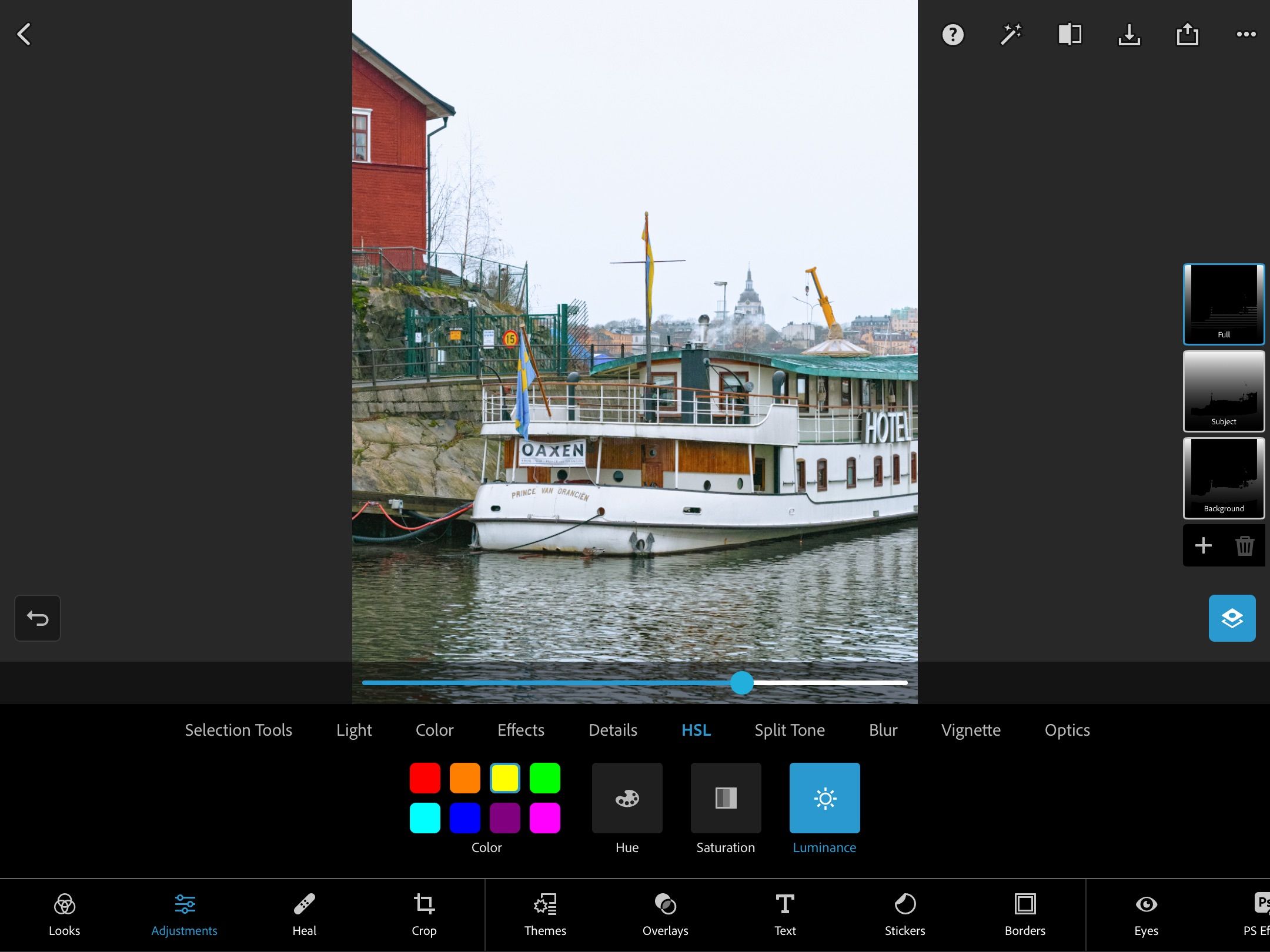Switch to Saturation adjustment mode
The width and height of the screenshot is (1270, 952).
point(726,798)
